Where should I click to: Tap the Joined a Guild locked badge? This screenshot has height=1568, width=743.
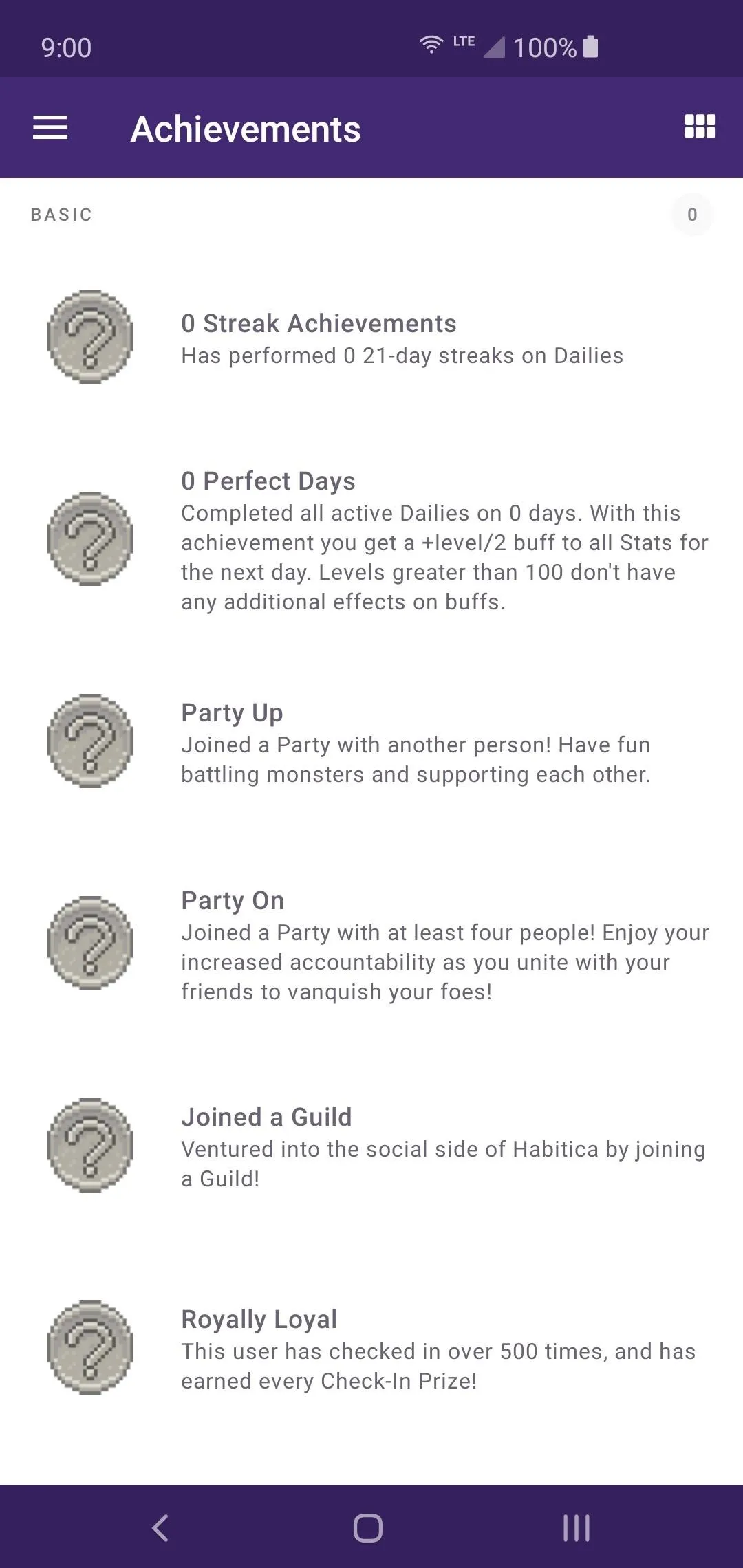90,1145
